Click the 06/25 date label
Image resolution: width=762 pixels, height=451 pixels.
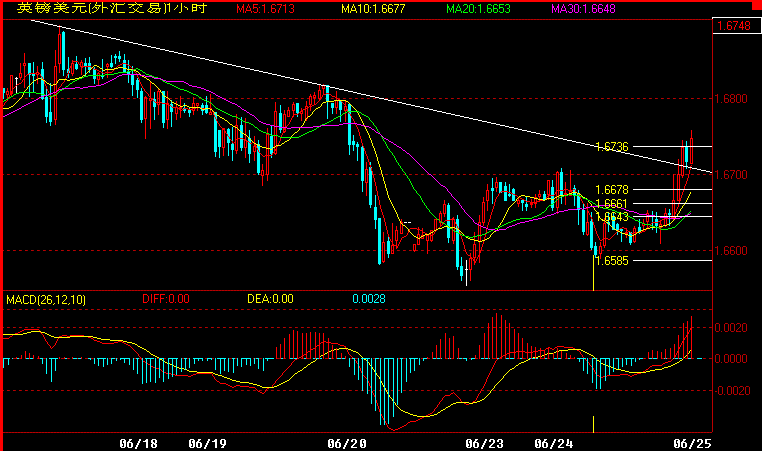692,443
